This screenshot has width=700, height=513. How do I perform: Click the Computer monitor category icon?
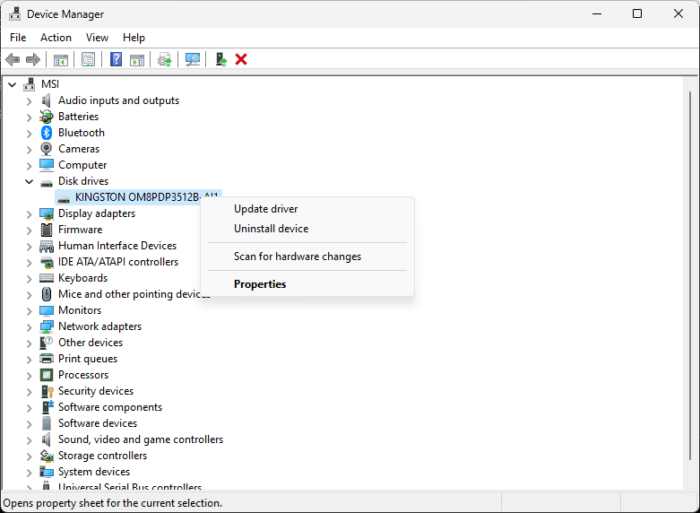(46, 165)
